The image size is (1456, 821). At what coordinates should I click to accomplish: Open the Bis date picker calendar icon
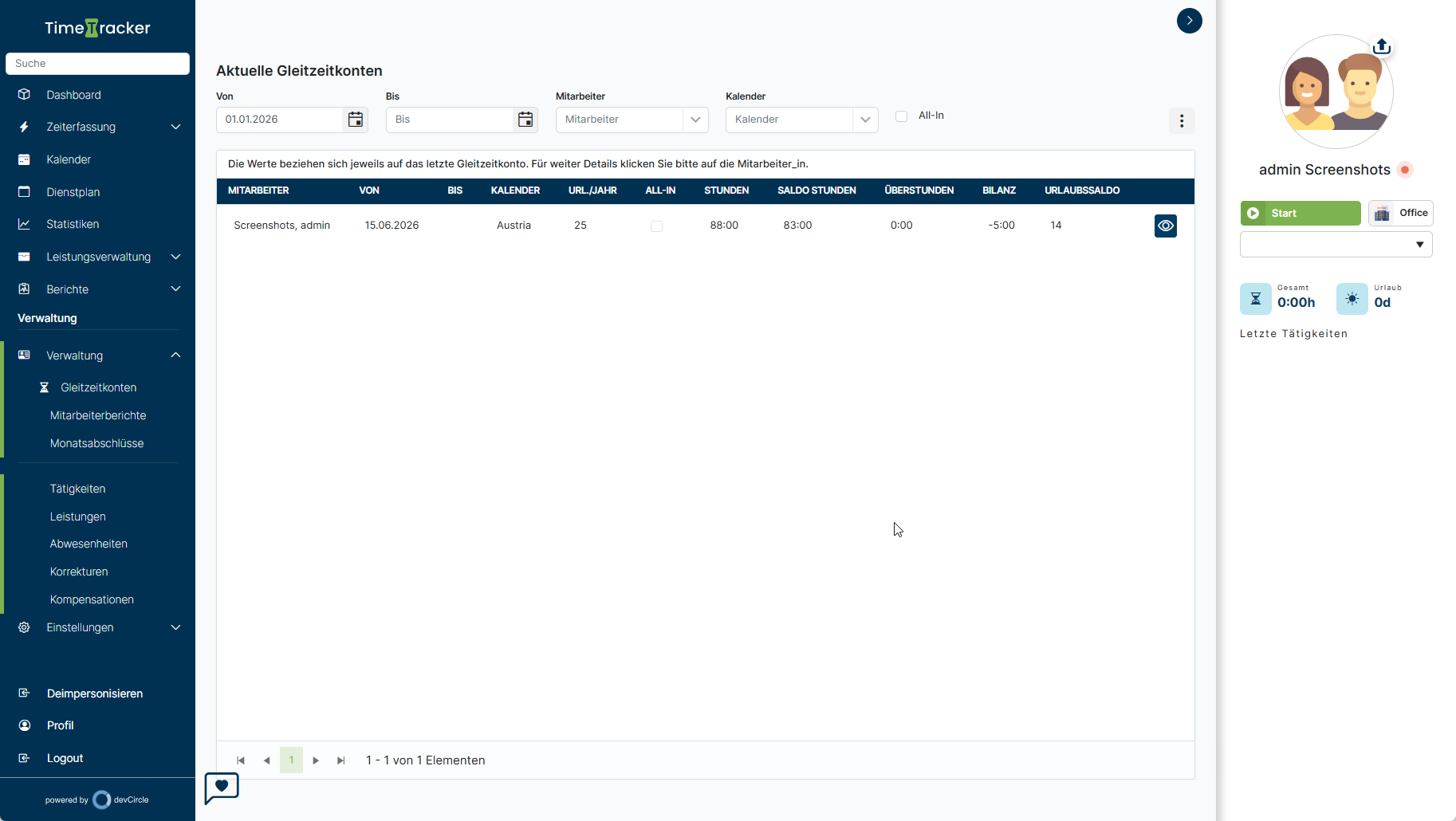point(525,120)
